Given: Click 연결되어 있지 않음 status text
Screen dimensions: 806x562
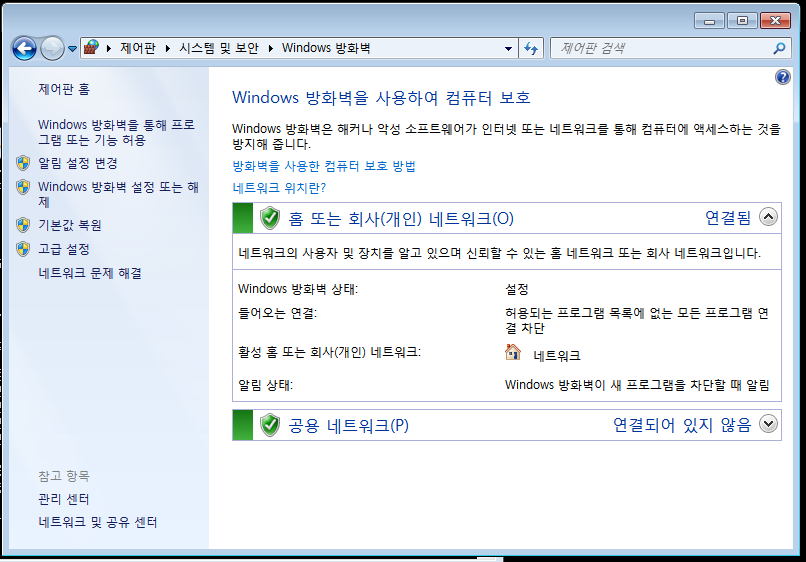Looking at the screenshot, I should (682, 425).
